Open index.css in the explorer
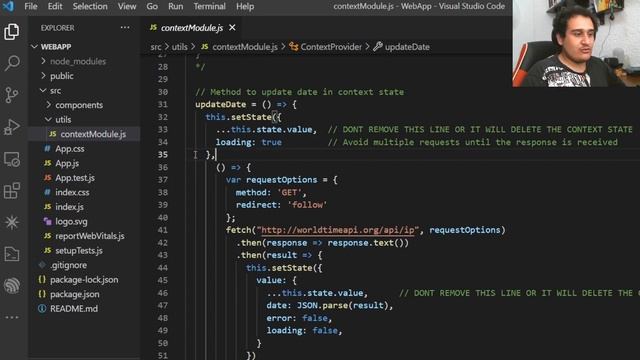Viewport: 640px width, 360px height. (x=72, y=192)
